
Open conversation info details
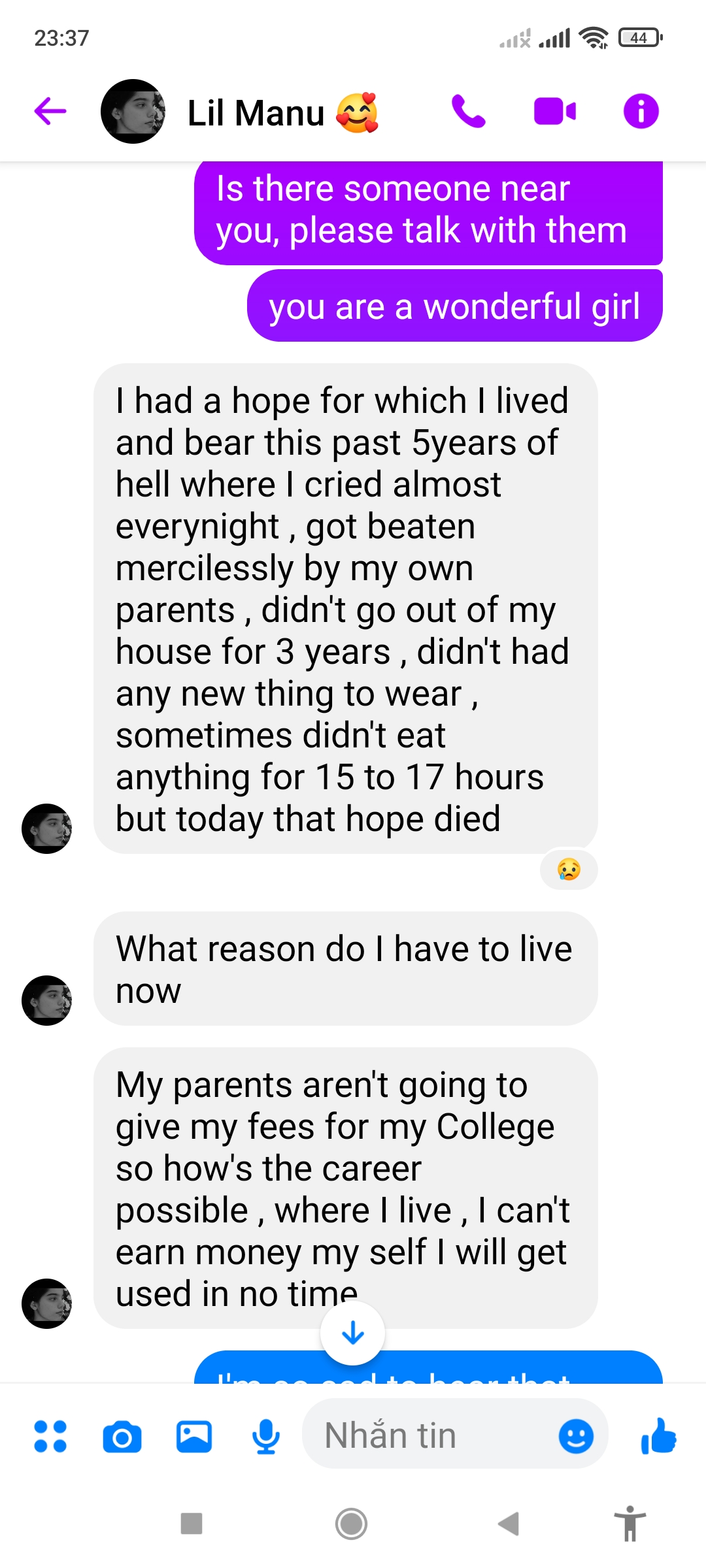[641, 111]
